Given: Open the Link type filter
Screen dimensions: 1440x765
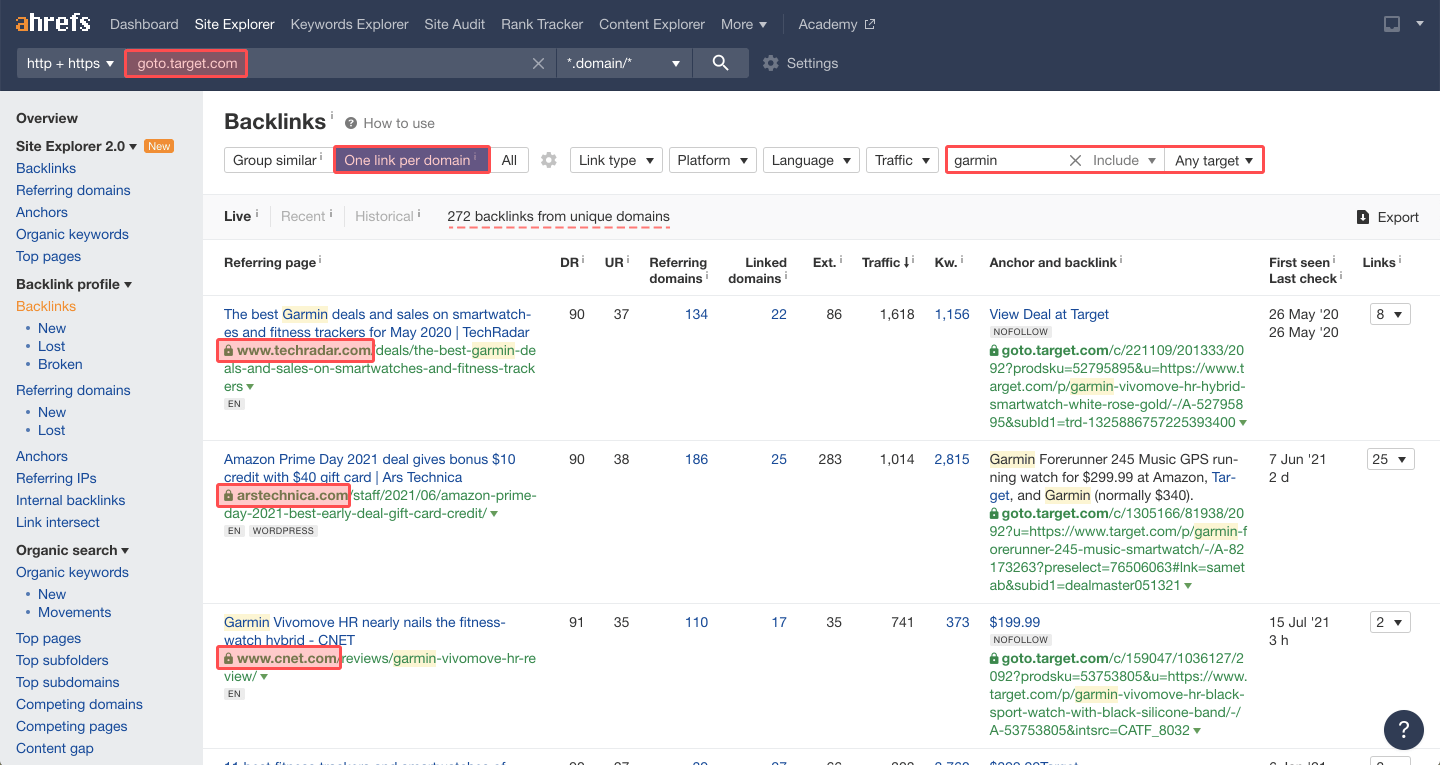Looking at the screenshot, I should (x=616, y=160).
